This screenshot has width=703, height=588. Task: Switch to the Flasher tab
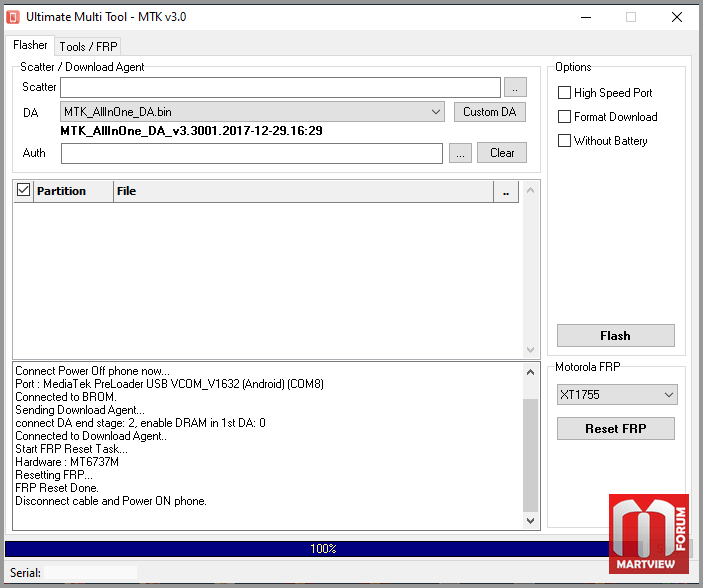click(x=30, y=45)
